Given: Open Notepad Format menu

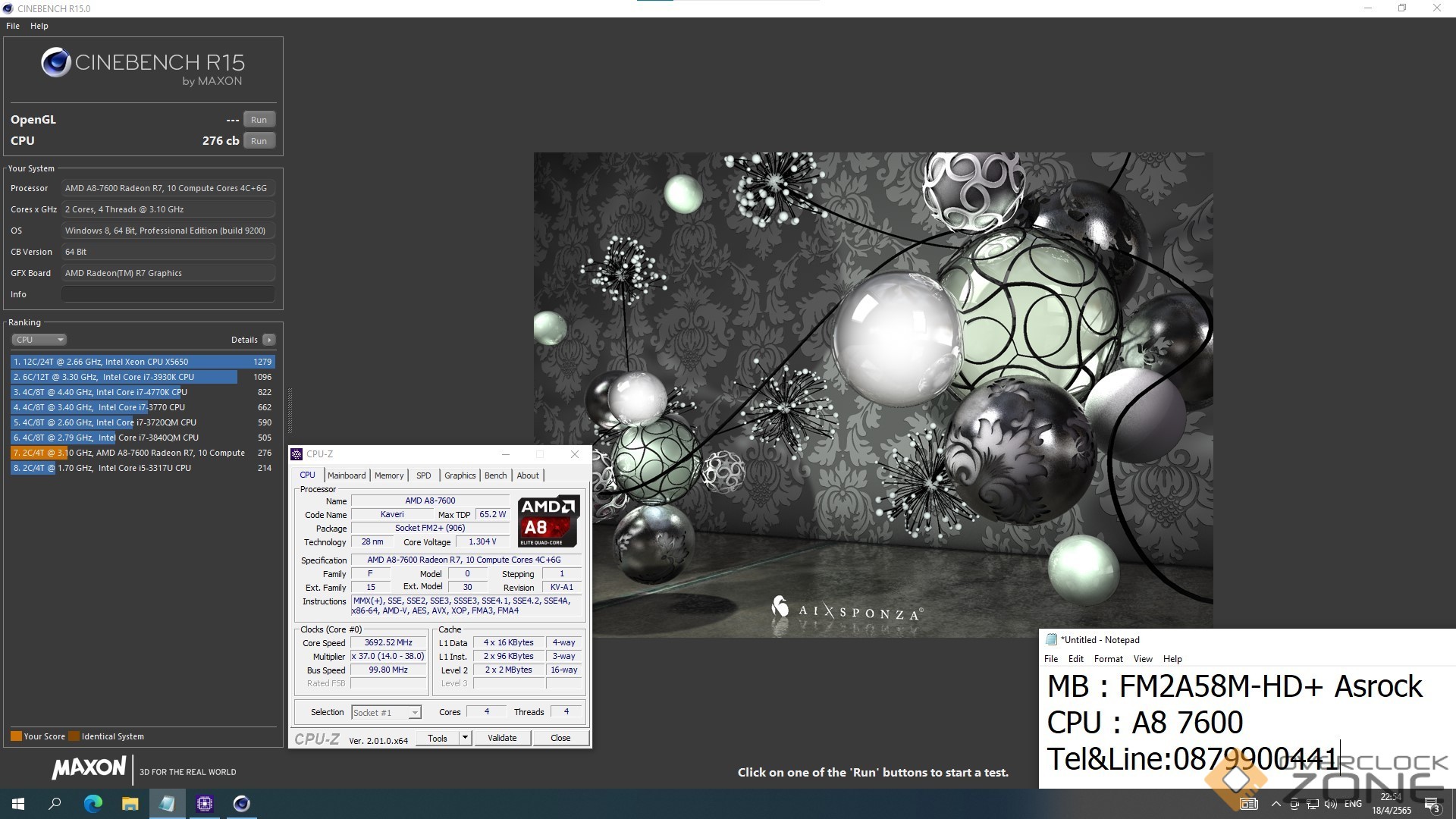Looking at the screenshot, I should click(x=1109, y=659).
